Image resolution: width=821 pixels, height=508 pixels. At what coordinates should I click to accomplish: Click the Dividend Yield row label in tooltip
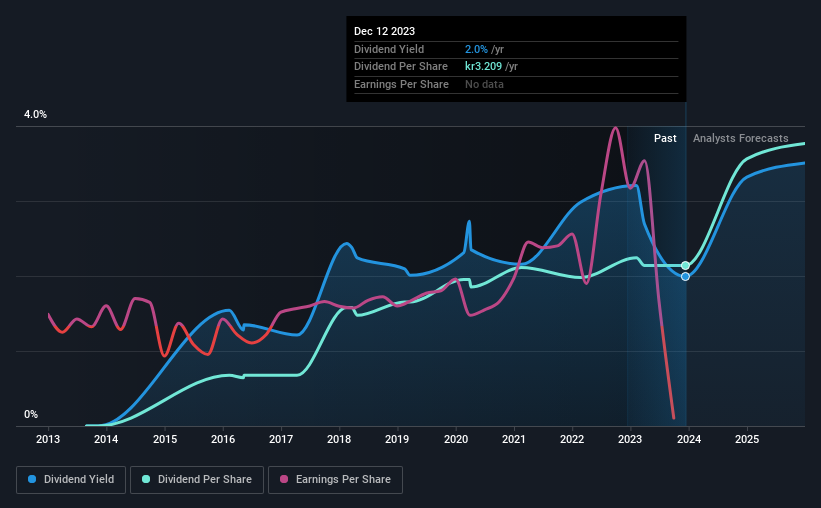389,49
